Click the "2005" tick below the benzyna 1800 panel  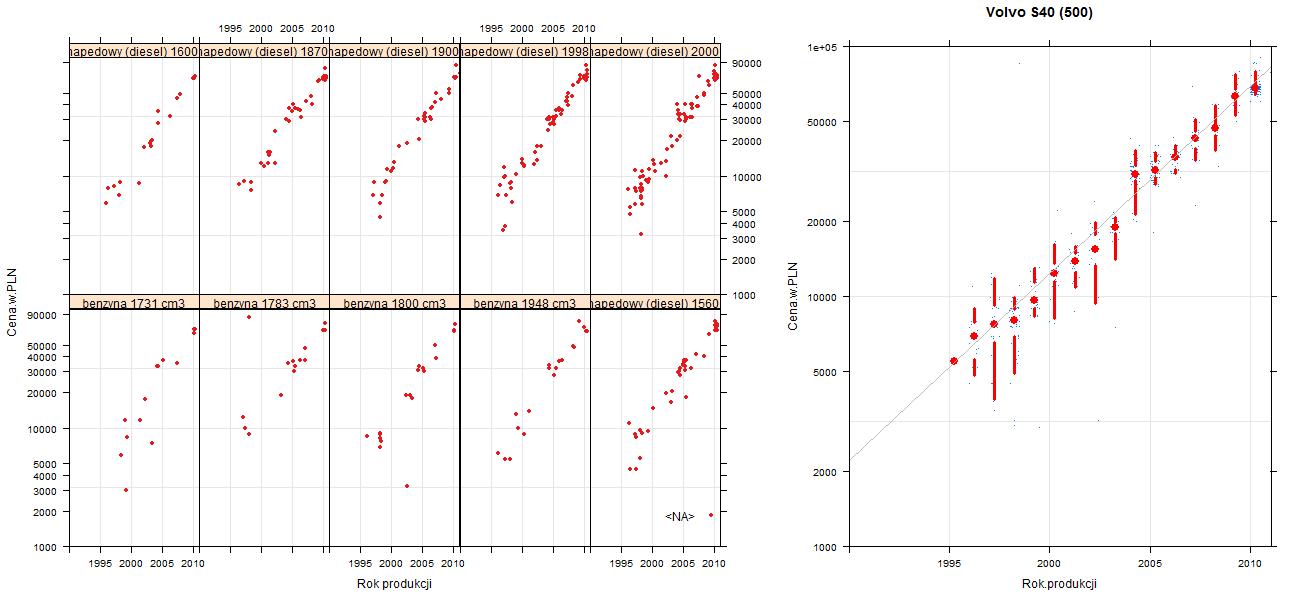[423, 564]
